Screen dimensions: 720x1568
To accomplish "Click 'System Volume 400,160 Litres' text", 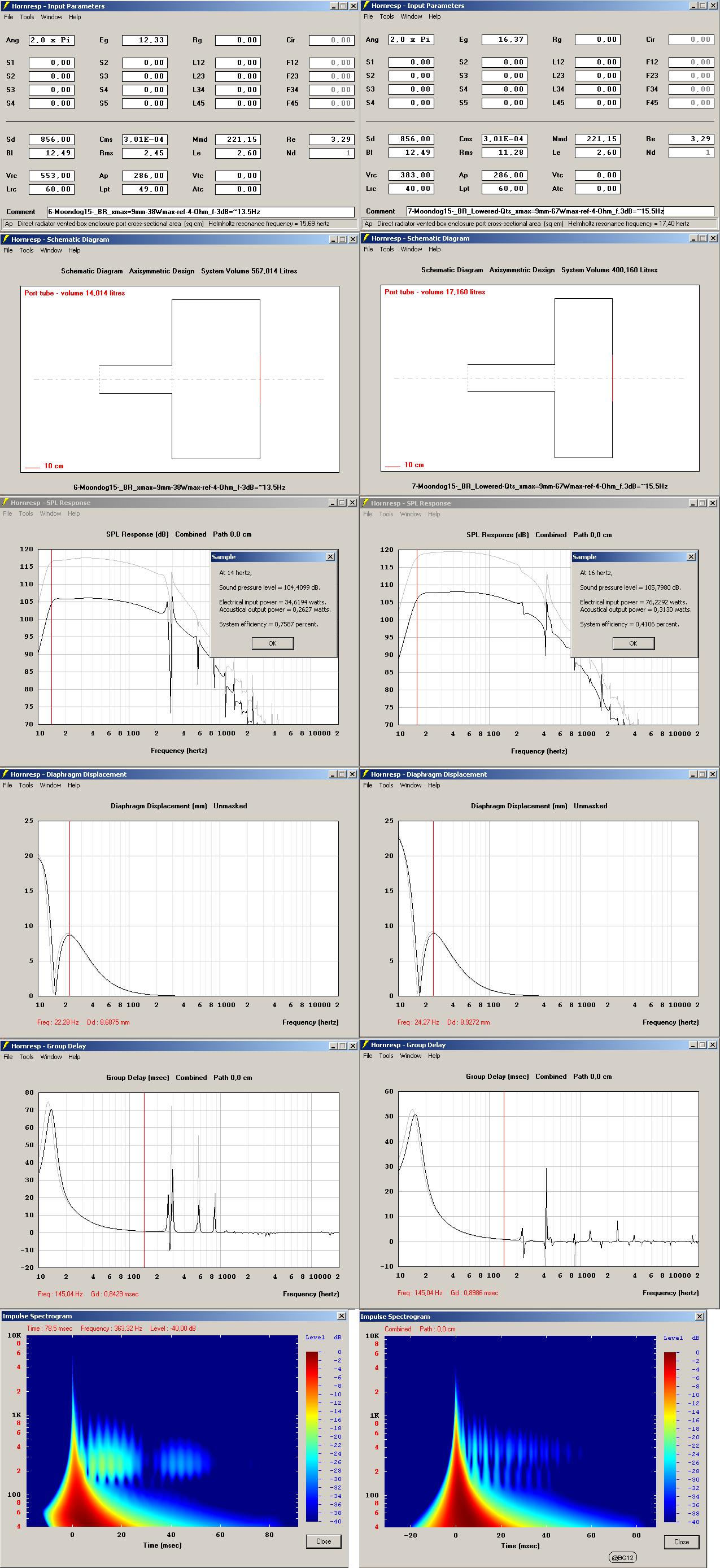I will [x=609, y=269].
